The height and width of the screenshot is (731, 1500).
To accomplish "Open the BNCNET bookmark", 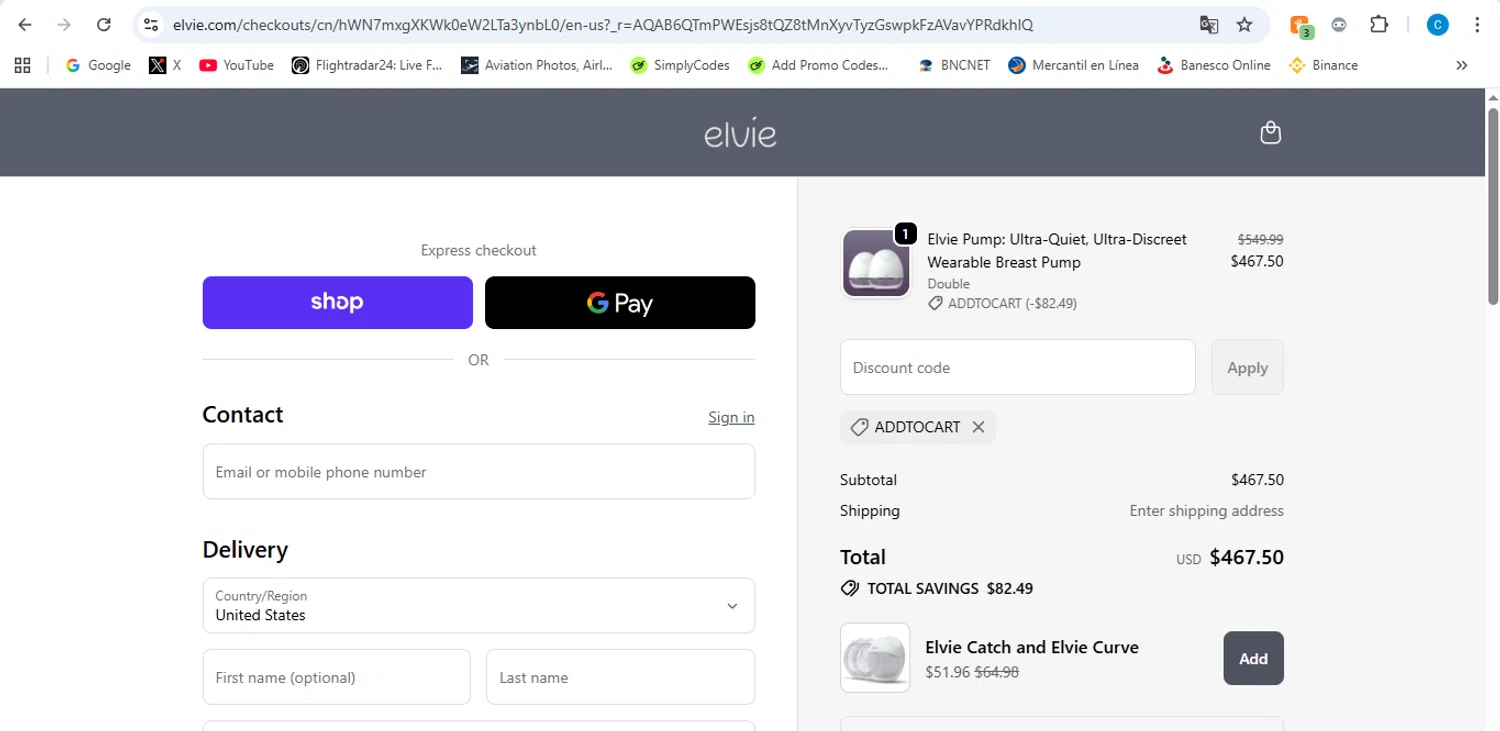I will (955, 65).
